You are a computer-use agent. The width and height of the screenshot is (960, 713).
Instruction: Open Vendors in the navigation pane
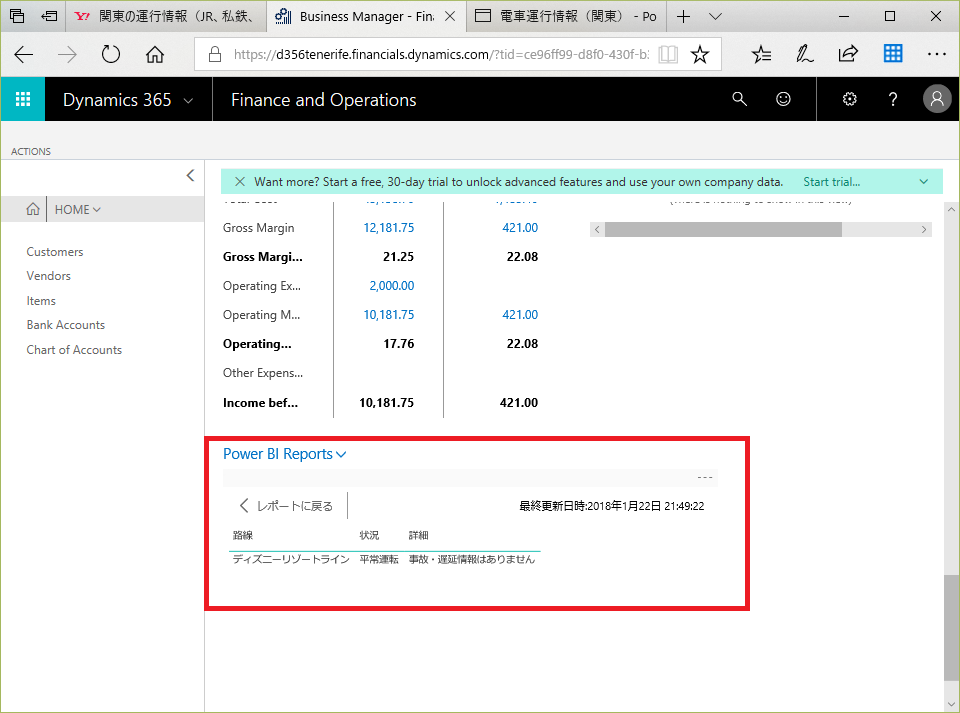click(48, 276)
